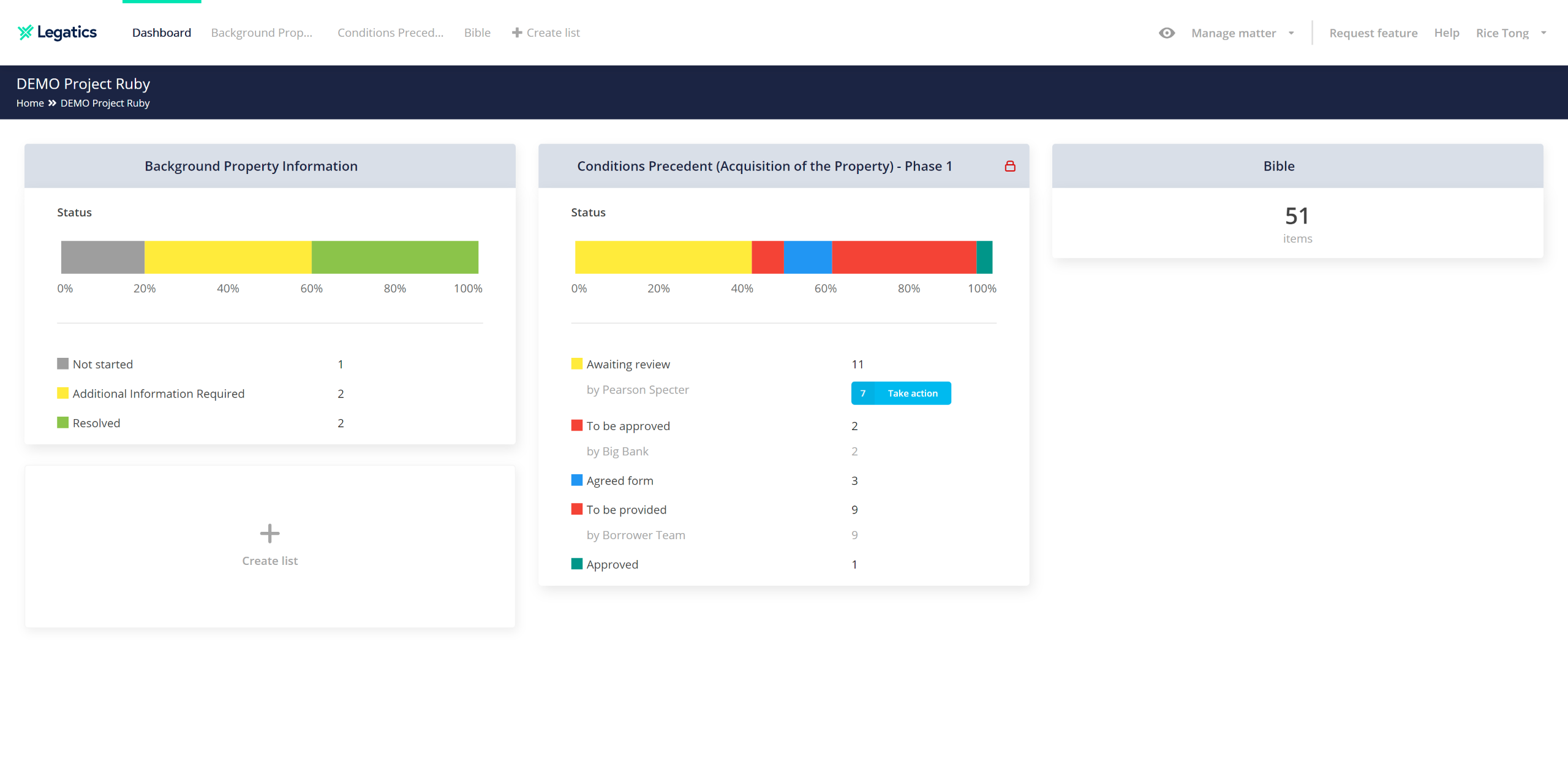Open the Bible 51 items card
The width and height of the screenshot is (1568, 772).
click(1297, 224)
